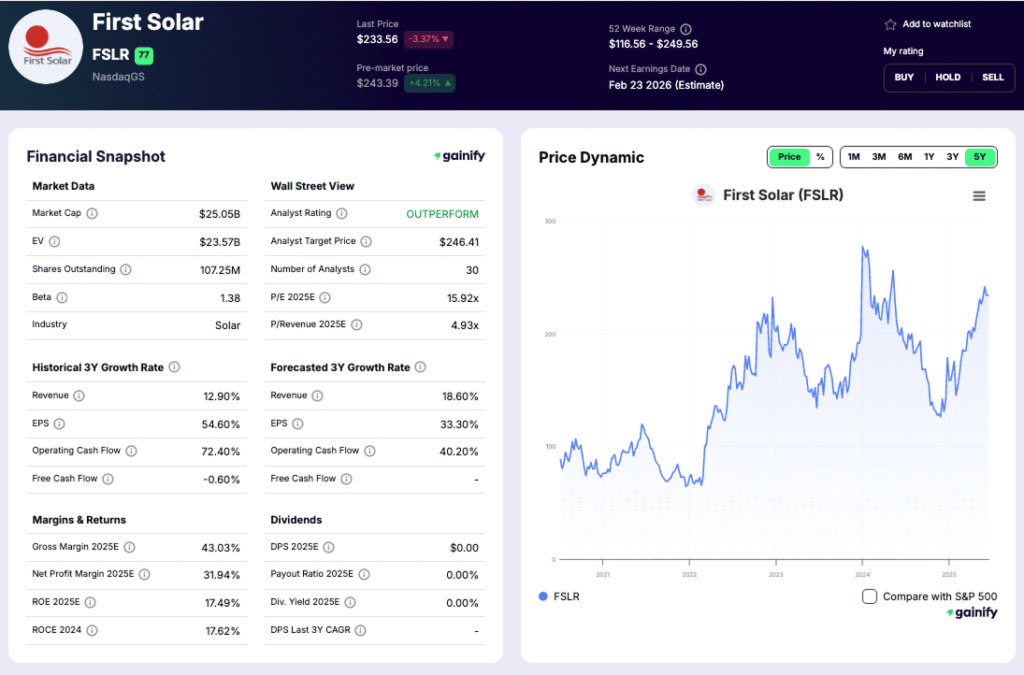Enable Compare with S&P 500

(869, 596)
